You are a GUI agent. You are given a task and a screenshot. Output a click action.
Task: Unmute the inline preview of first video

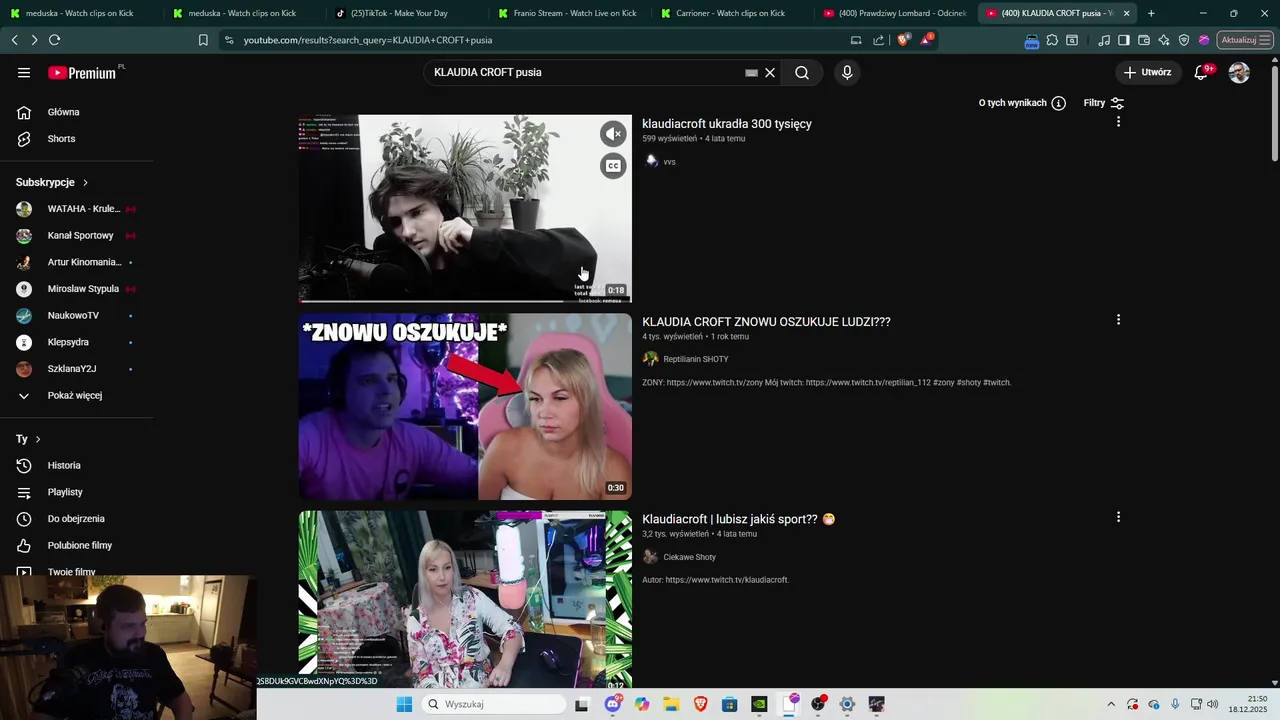[x=613, y=133]
